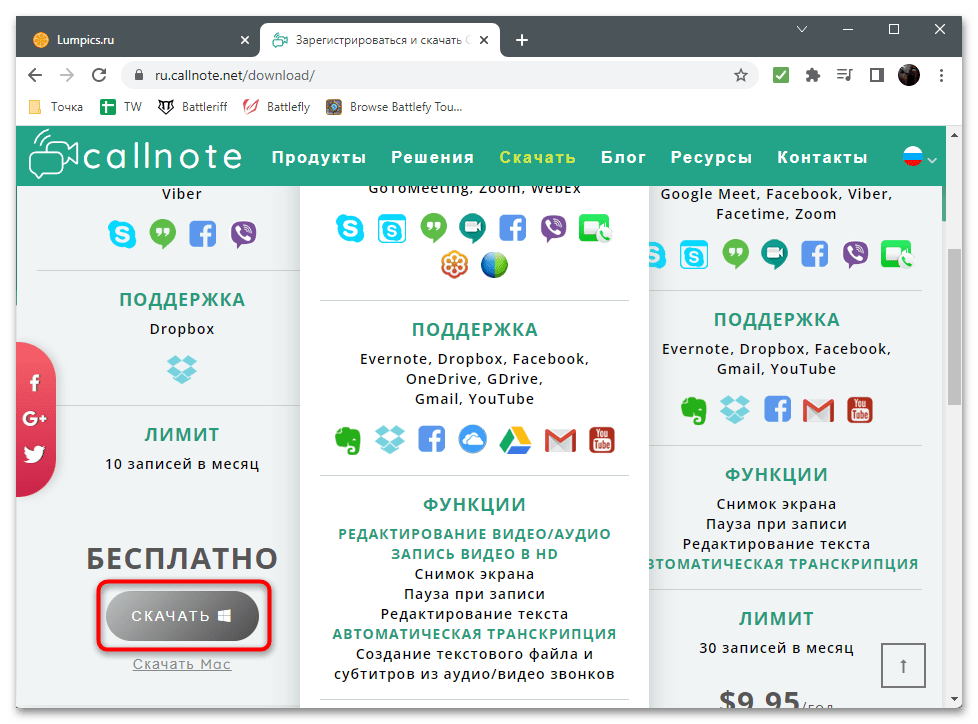Click the OneDrive cloud icon

[473, 440]
